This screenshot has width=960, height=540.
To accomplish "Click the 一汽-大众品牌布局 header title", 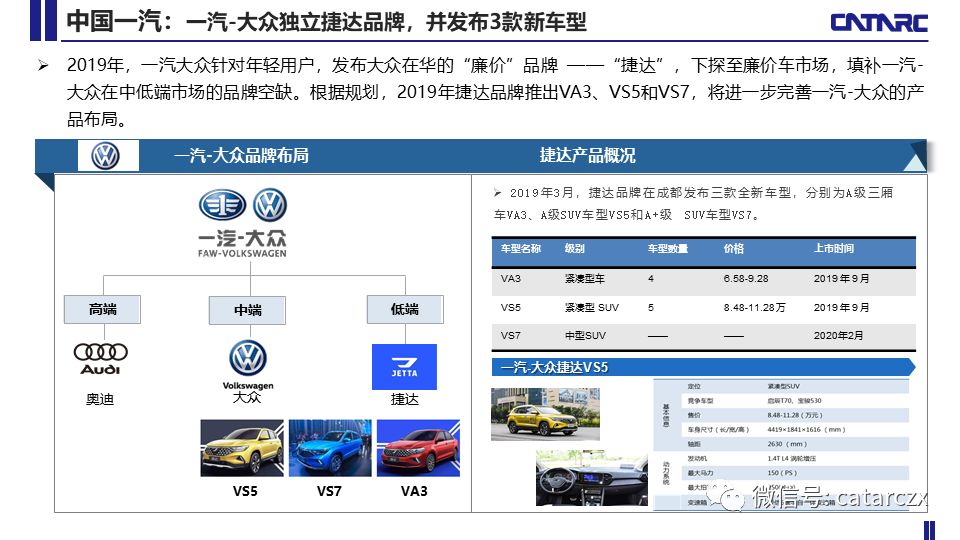I will click(x=241, y=156).
